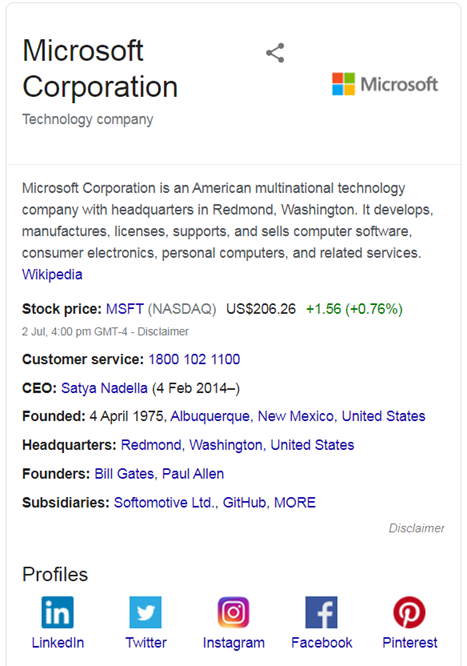
Task: Call customer service number 1800 102 1100
Action: coord(194,359)
